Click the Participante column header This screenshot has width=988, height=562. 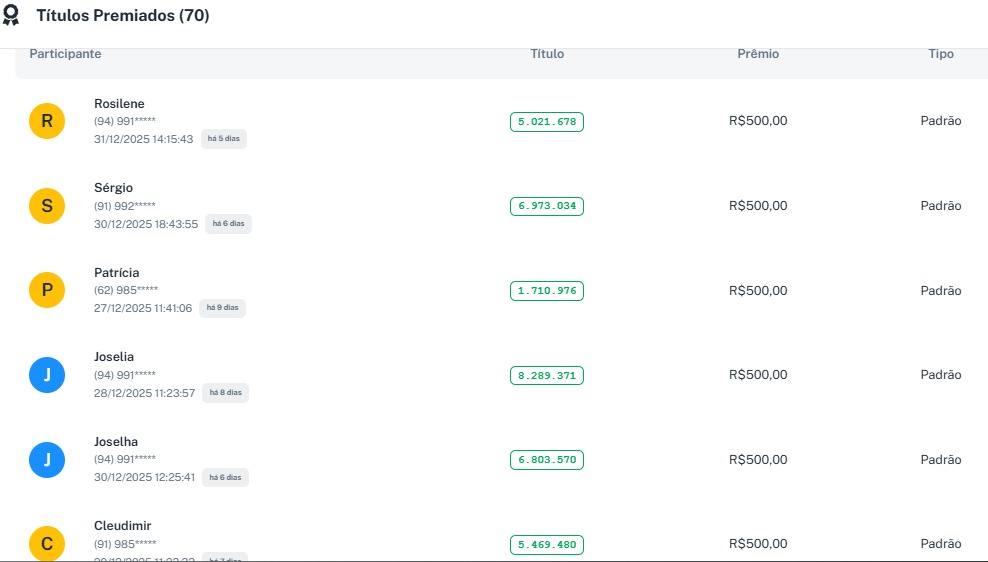65,54
